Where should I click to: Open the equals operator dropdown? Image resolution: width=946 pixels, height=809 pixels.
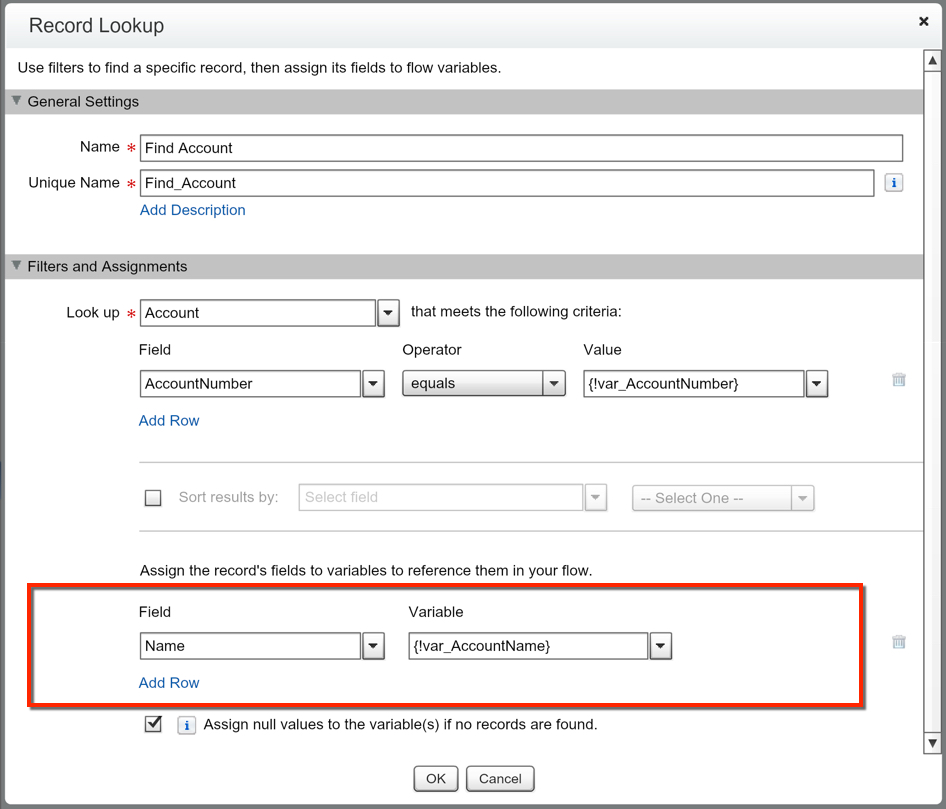click(554, 384)
